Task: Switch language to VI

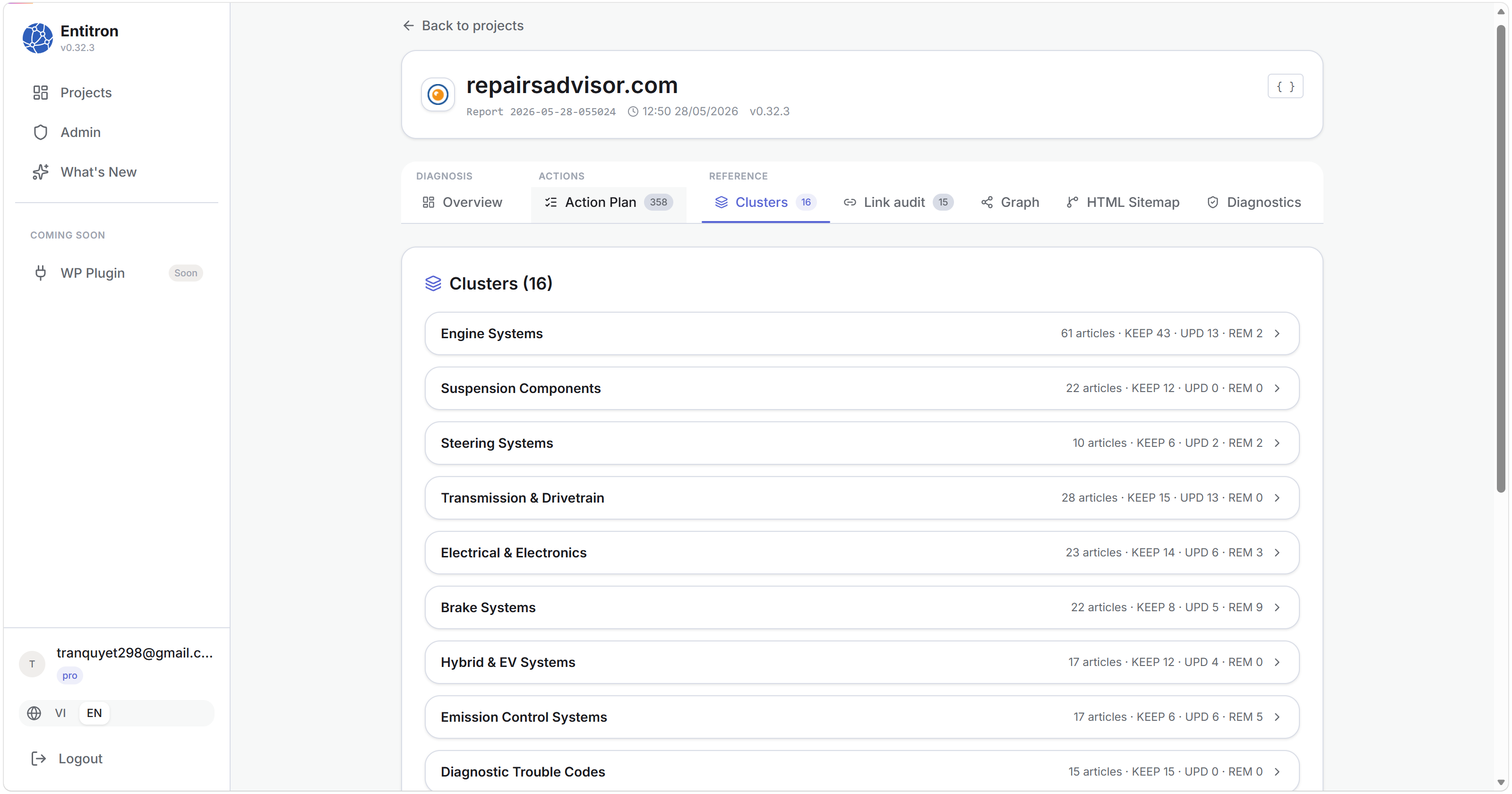Action: tap(60, 713)
